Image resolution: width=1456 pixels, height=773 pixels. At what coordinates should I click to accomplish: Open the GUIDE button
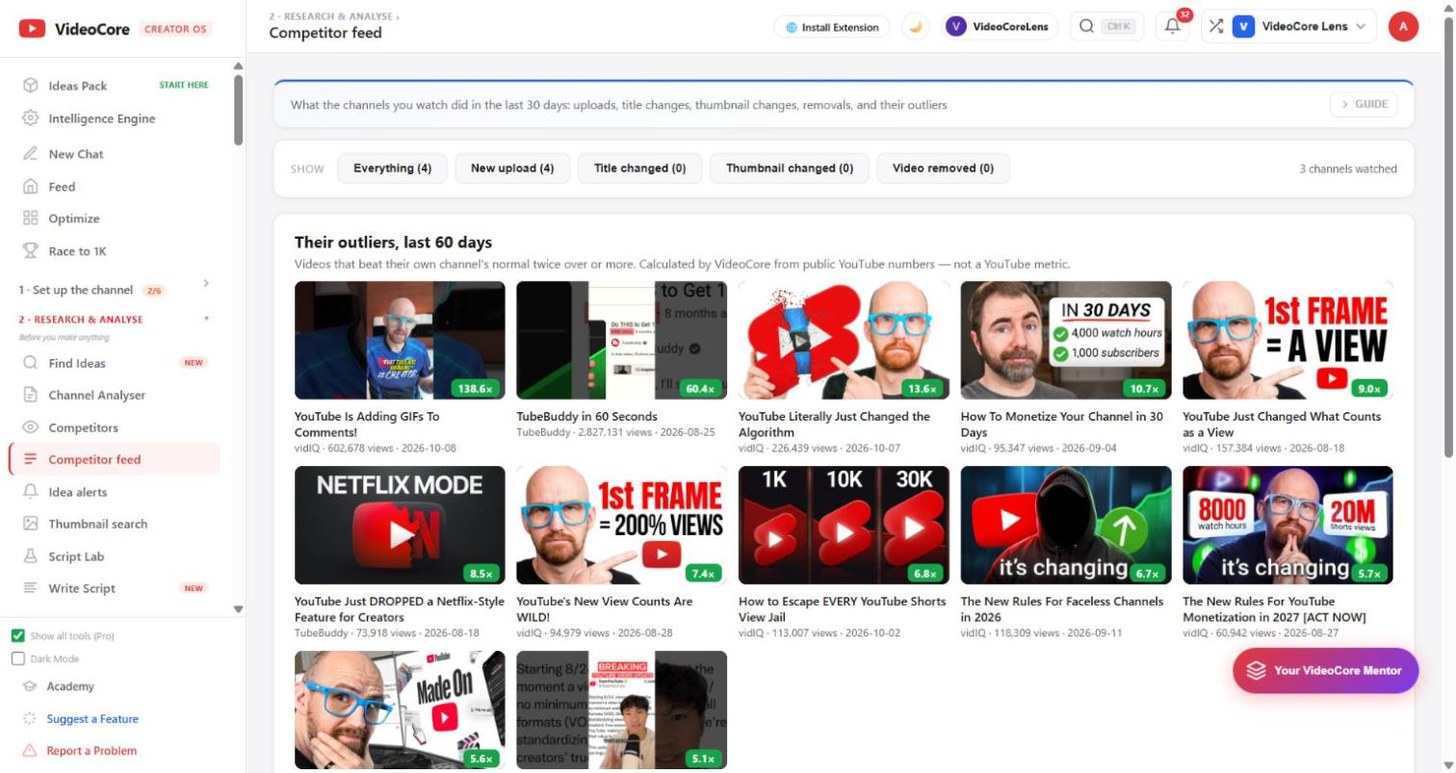(1364, 104)
